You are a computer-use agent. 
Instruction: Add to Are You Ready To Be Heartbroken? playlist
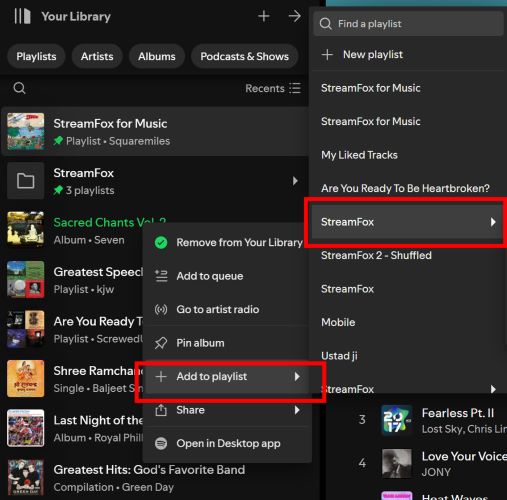(x=408, y=188)
